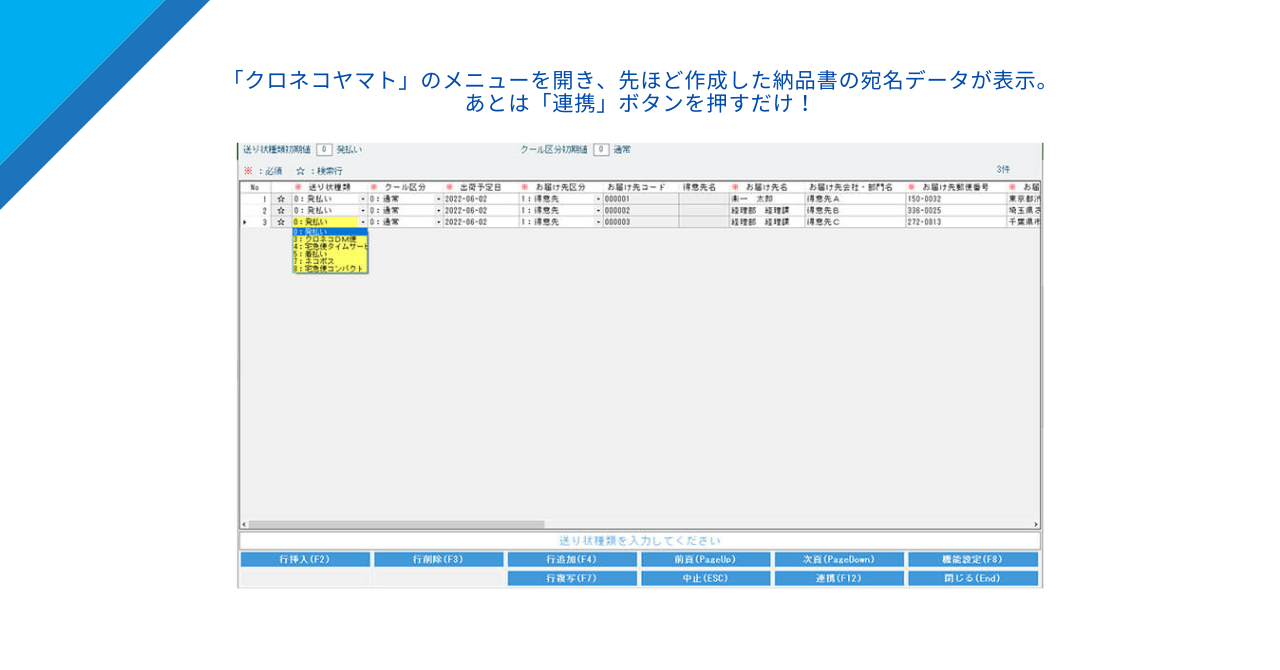Image resolution: width=1280 pixels, height=670 pixels.
Task: Click the company cell '得意先Ｃ'
Action: (x=855, y=222)
